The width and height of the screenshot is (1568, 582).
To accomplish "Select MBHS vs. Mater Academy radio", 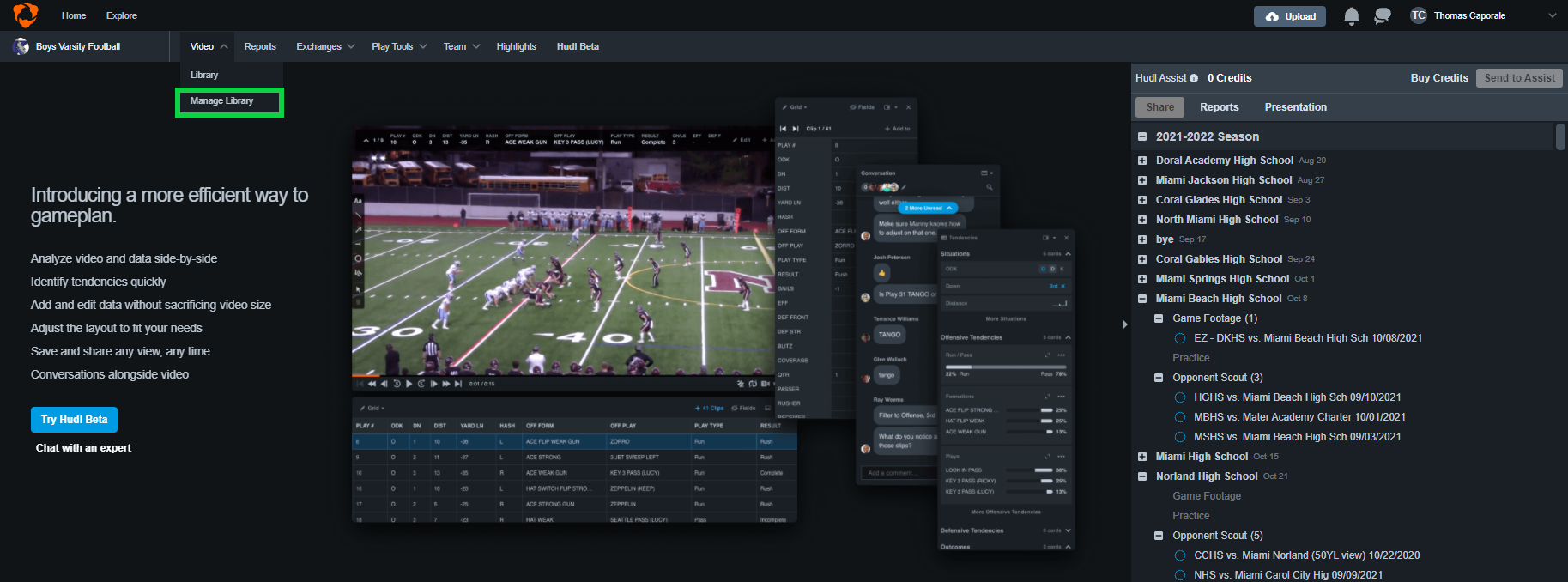I will point(1180,417).
